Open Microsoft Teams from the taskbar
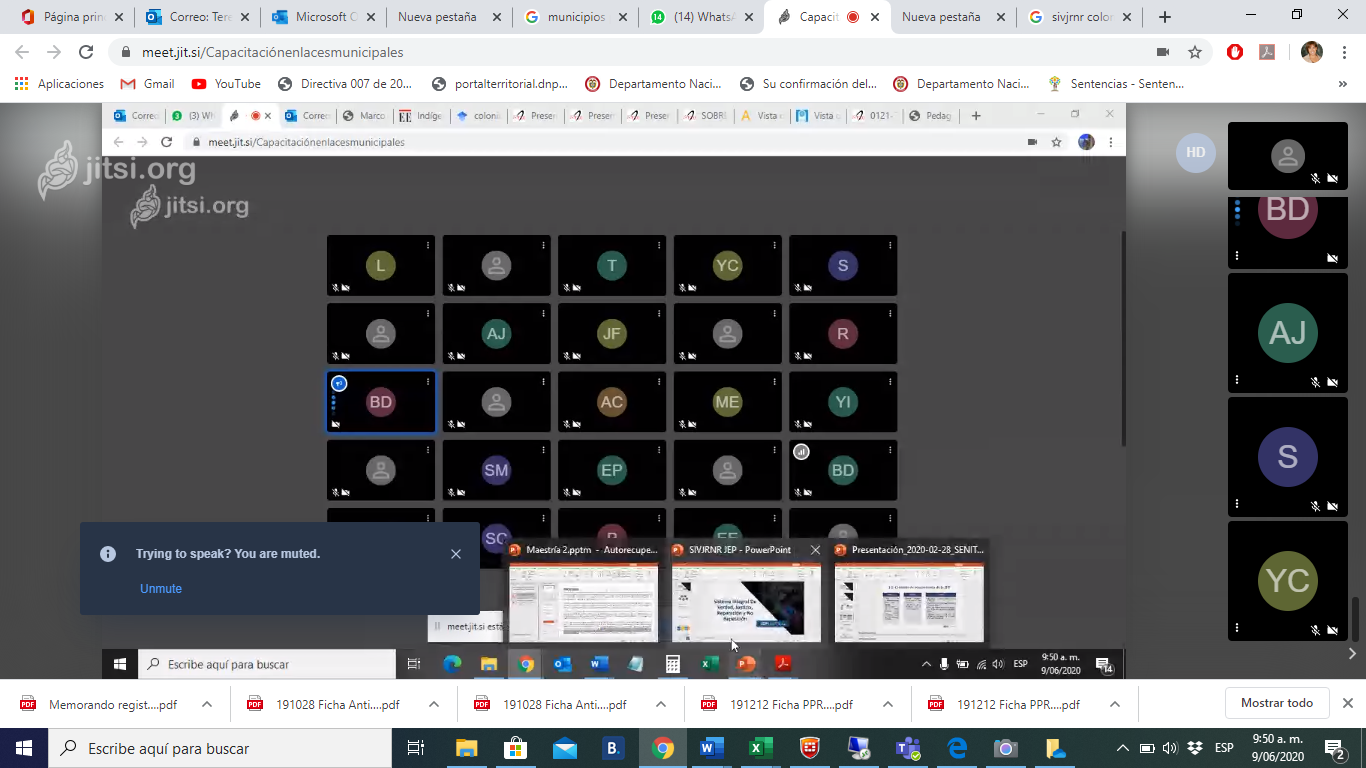Image resolution: width=1366 pixels, height=768 pixels. pos(908,748)
